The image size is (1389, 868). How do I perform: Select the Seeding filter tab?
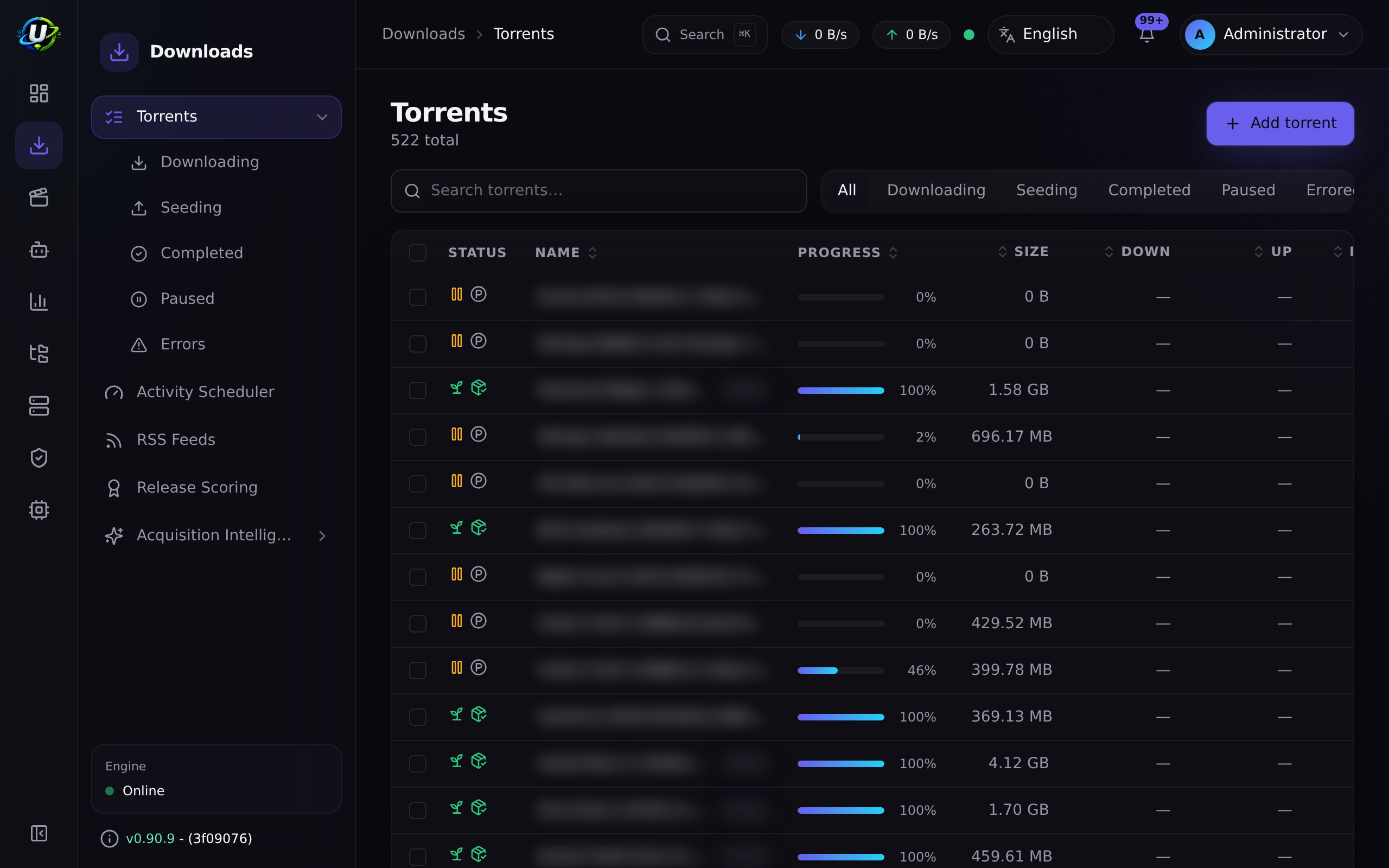click(x=1046, y=190)
